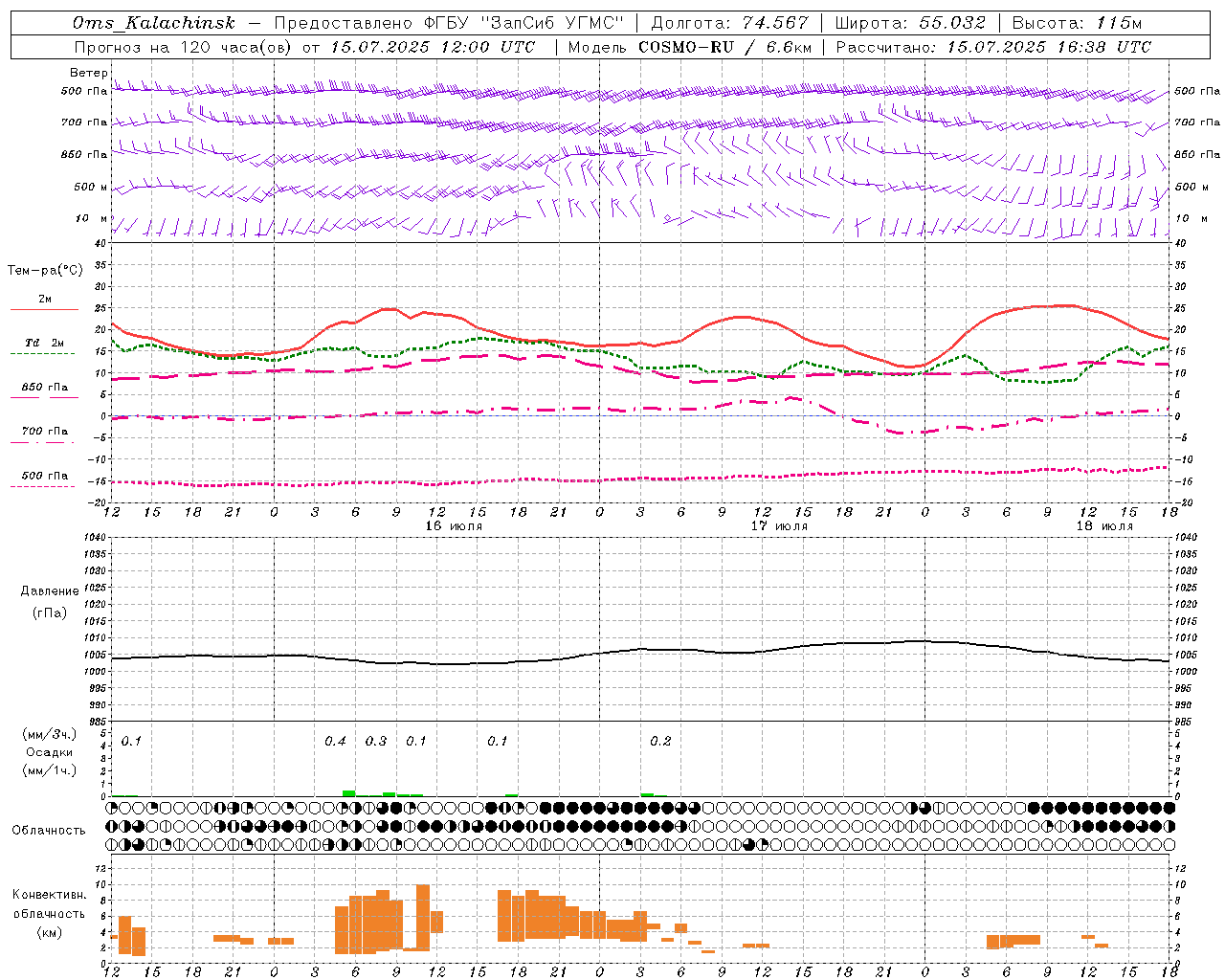Viewport: 1225px width, 980px height.
Task: Click the Давление panel label
Action: pyautogui.click(x=50, y=590)
